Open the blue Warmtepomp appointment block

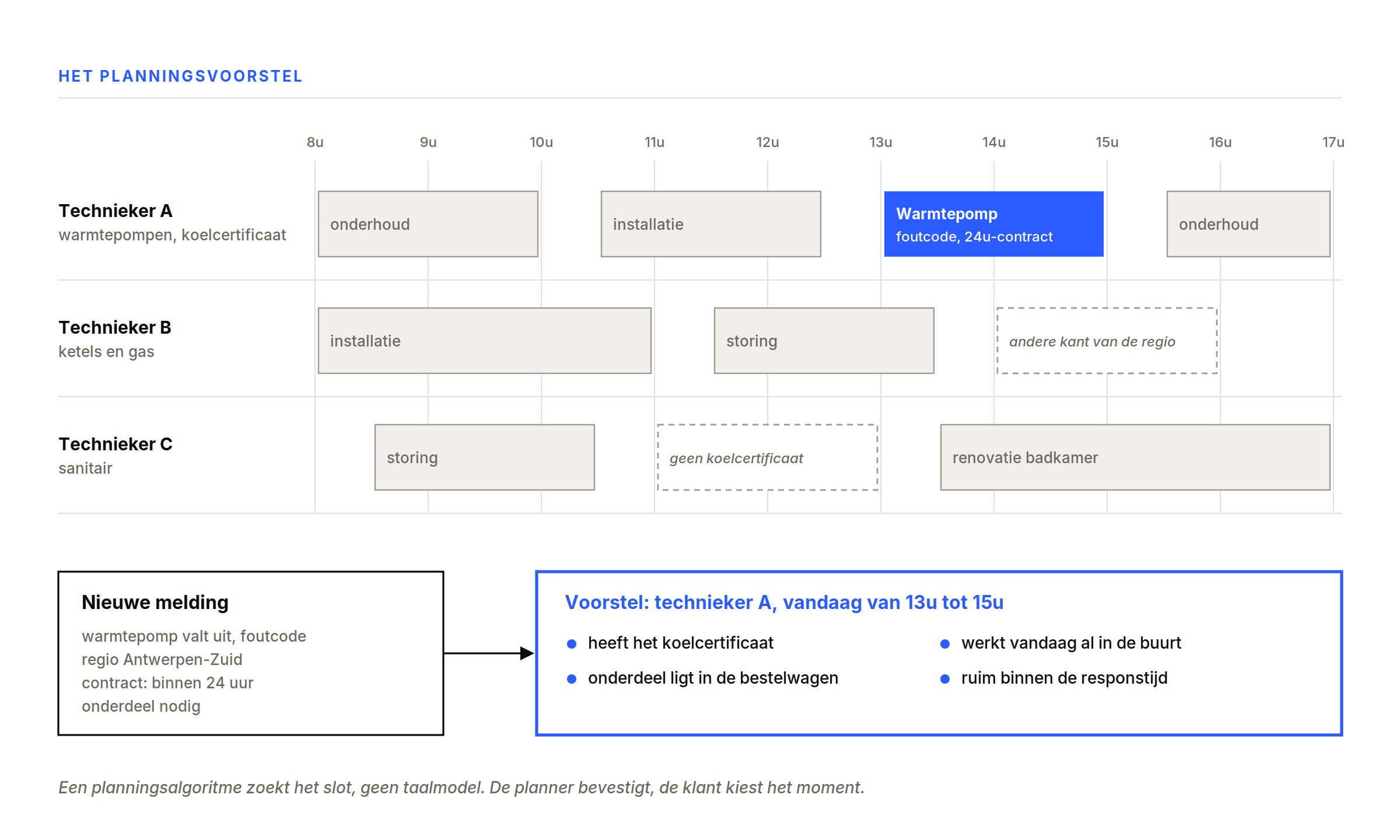993,224
